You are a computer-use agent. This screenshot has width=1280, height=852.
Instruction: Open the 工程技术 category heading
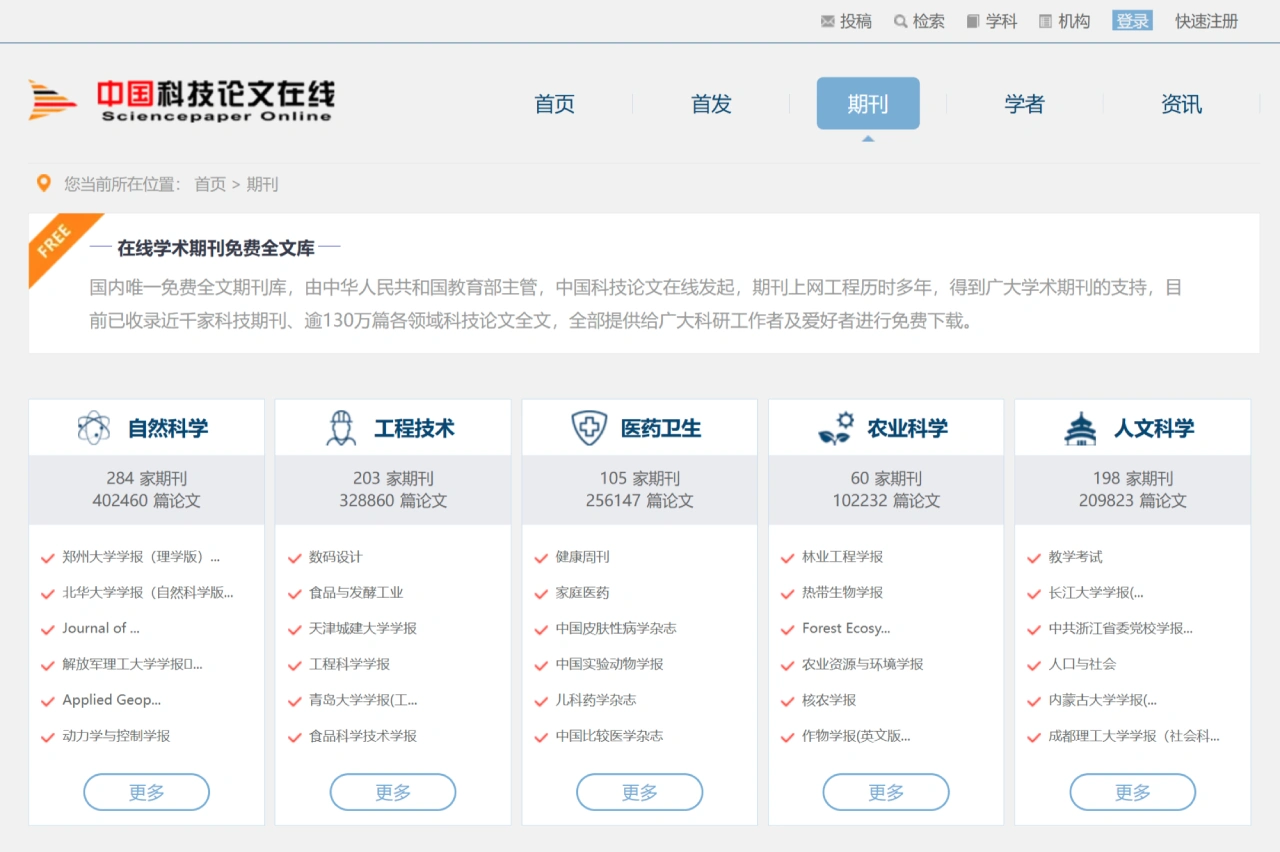point(414,428)
